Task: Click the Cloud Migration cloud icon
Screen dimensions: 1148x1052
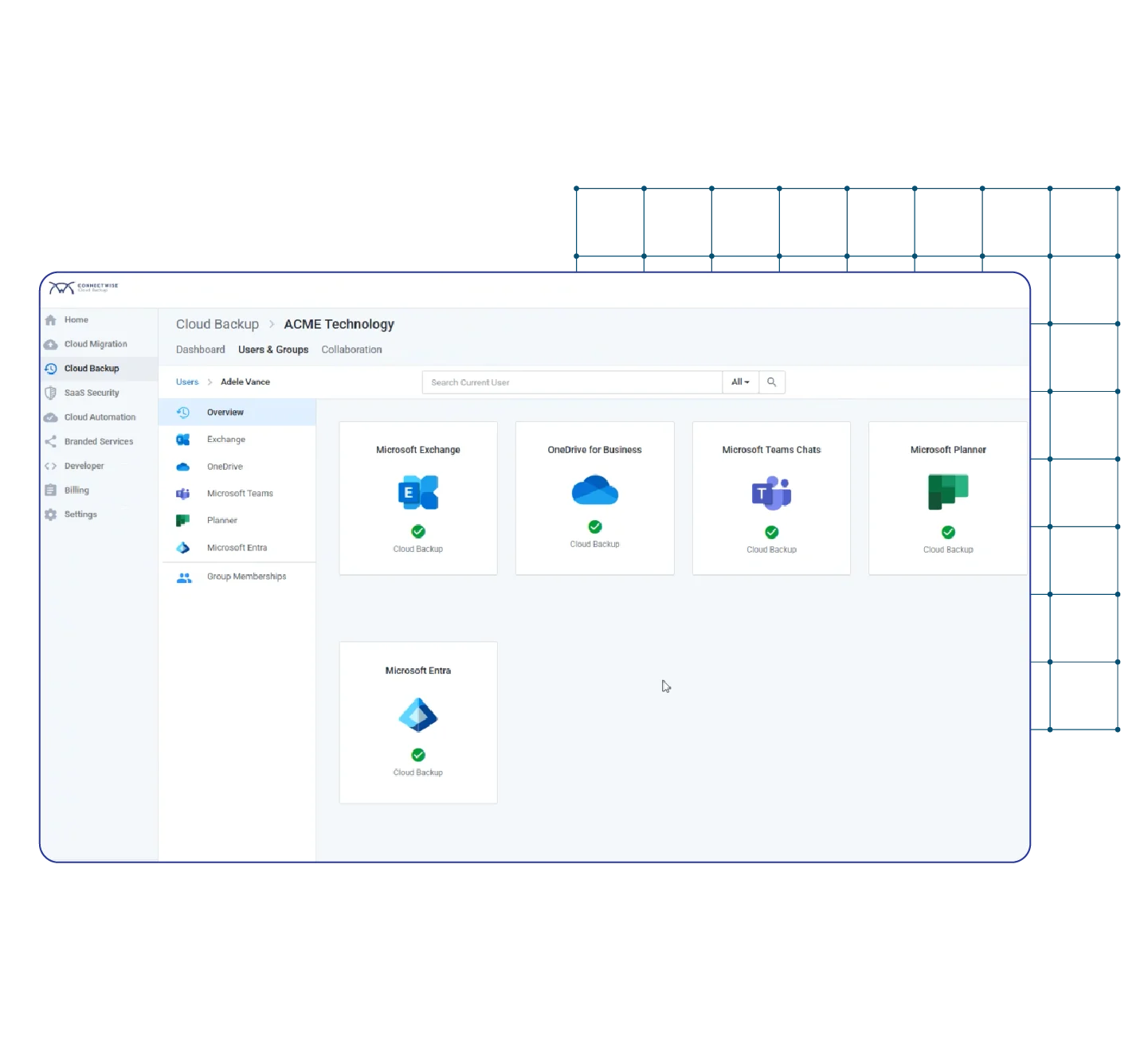Action: (51, 345)
